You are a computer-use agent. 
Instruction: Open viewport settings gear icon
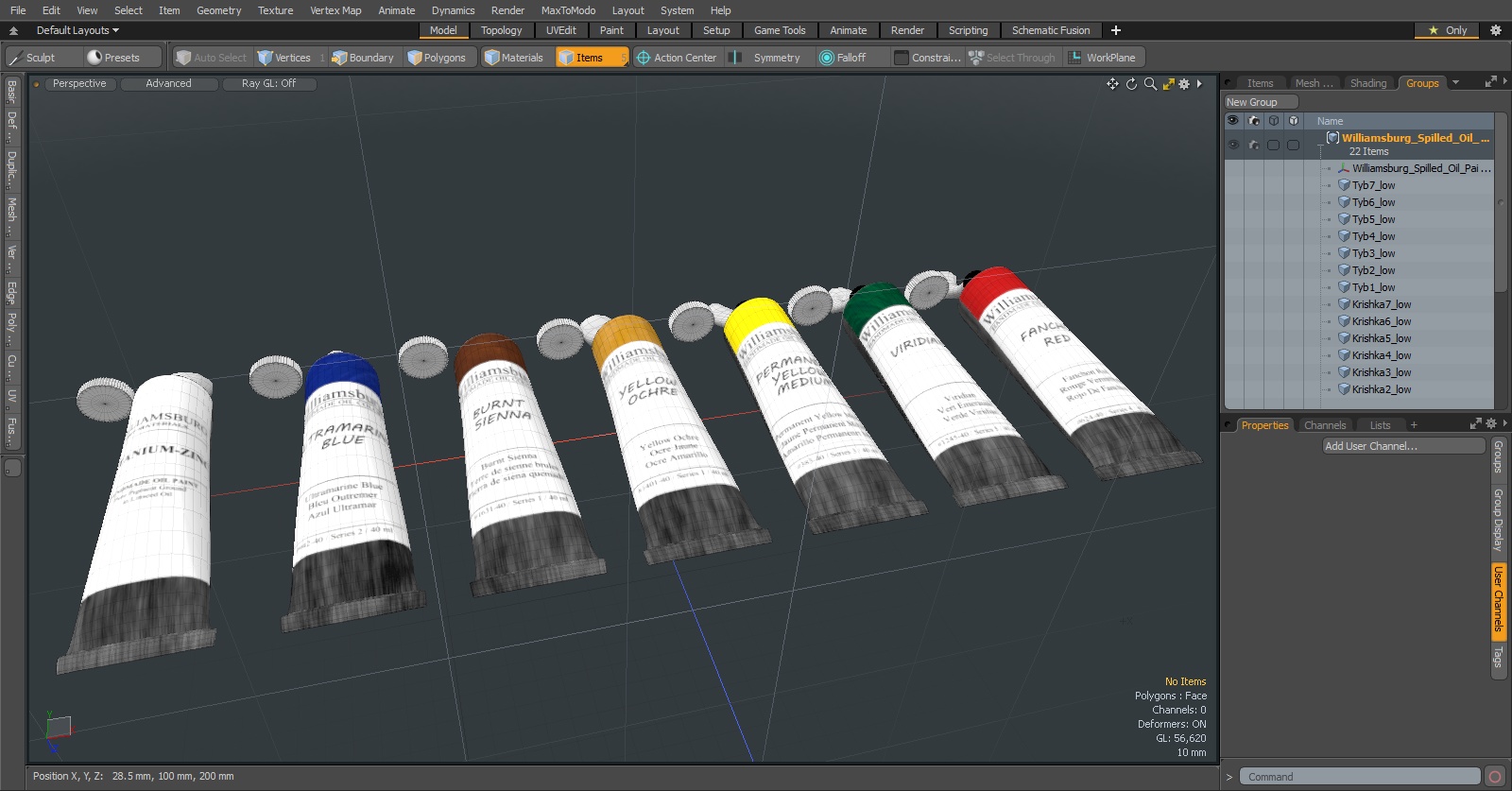pyautogui.click(x=1184, y=84)
